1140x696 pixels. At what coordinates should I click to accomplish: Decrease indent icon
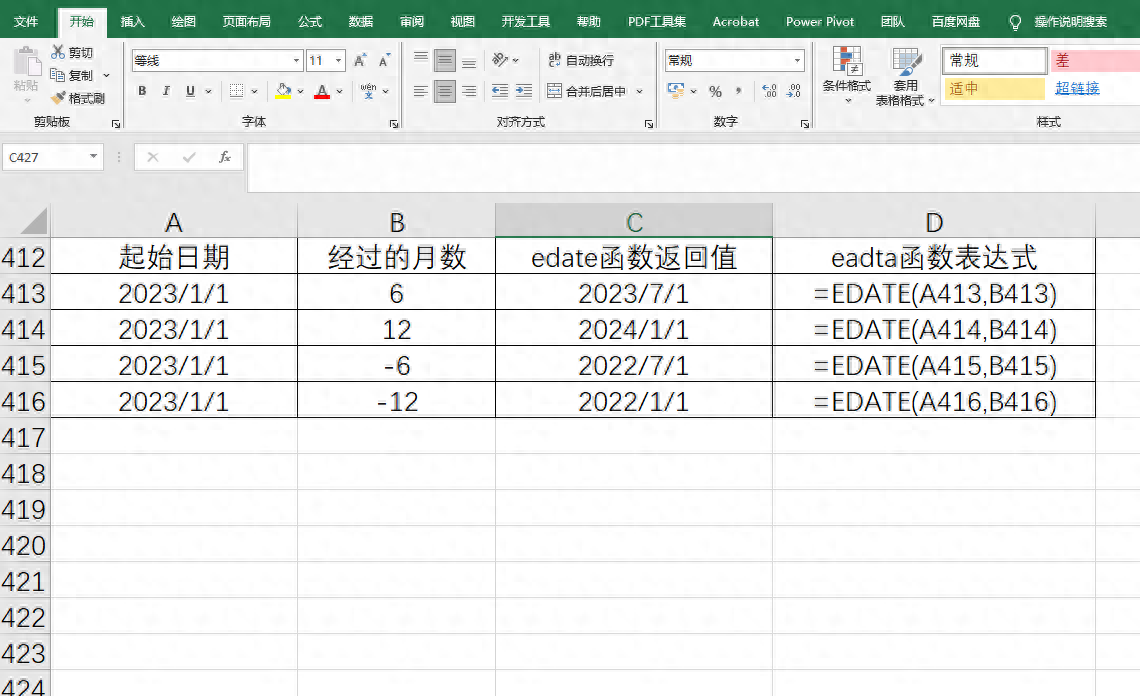click(499, 91)
